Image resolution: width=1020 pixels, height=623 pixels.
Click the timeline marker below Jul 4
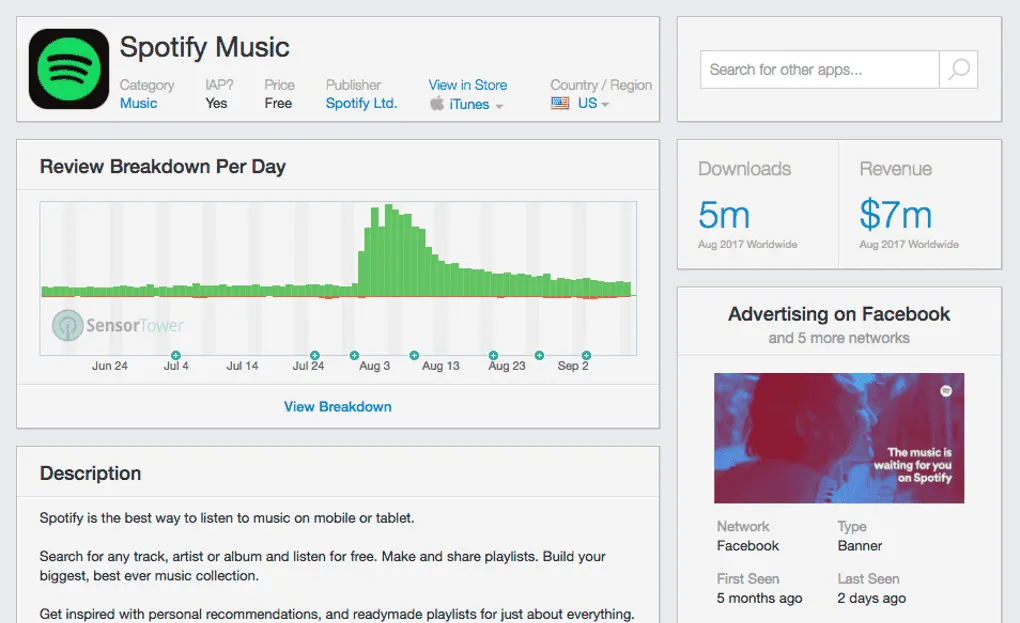[176, 355]
